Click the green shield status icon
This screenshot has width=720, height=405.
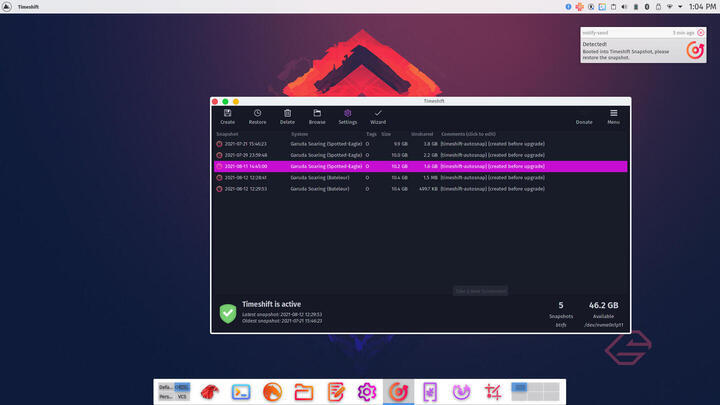click(x=228, y=314)
